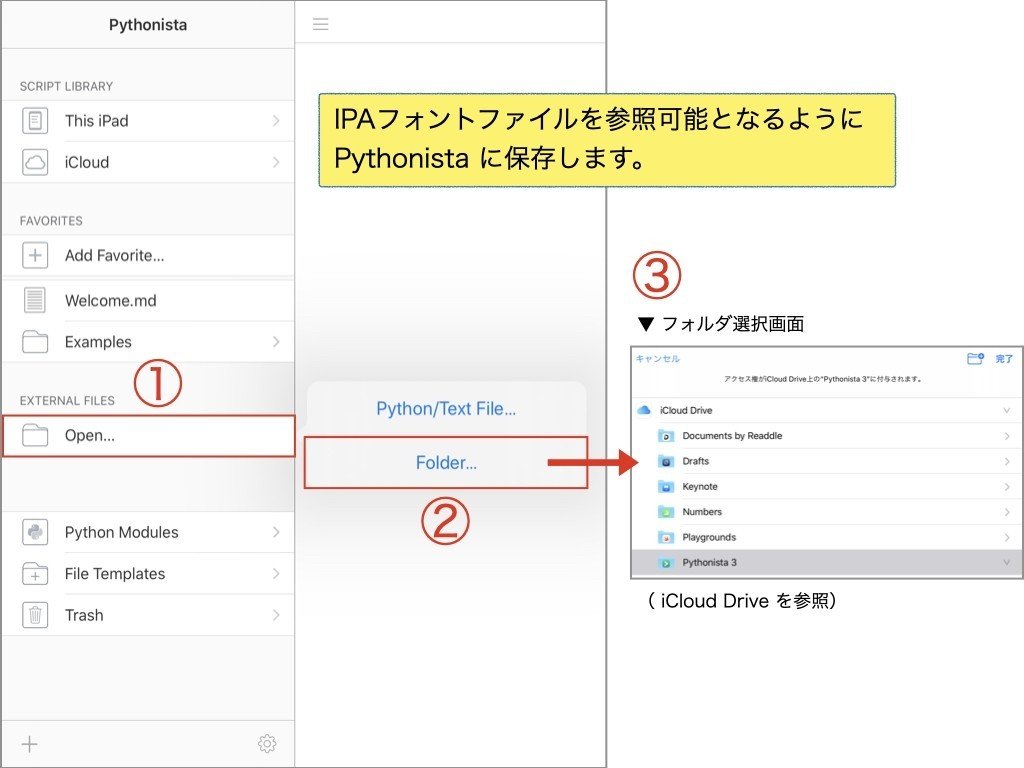Select the File Templates icon
Viewport: 1024px width, 768px height.
(34, 573)
